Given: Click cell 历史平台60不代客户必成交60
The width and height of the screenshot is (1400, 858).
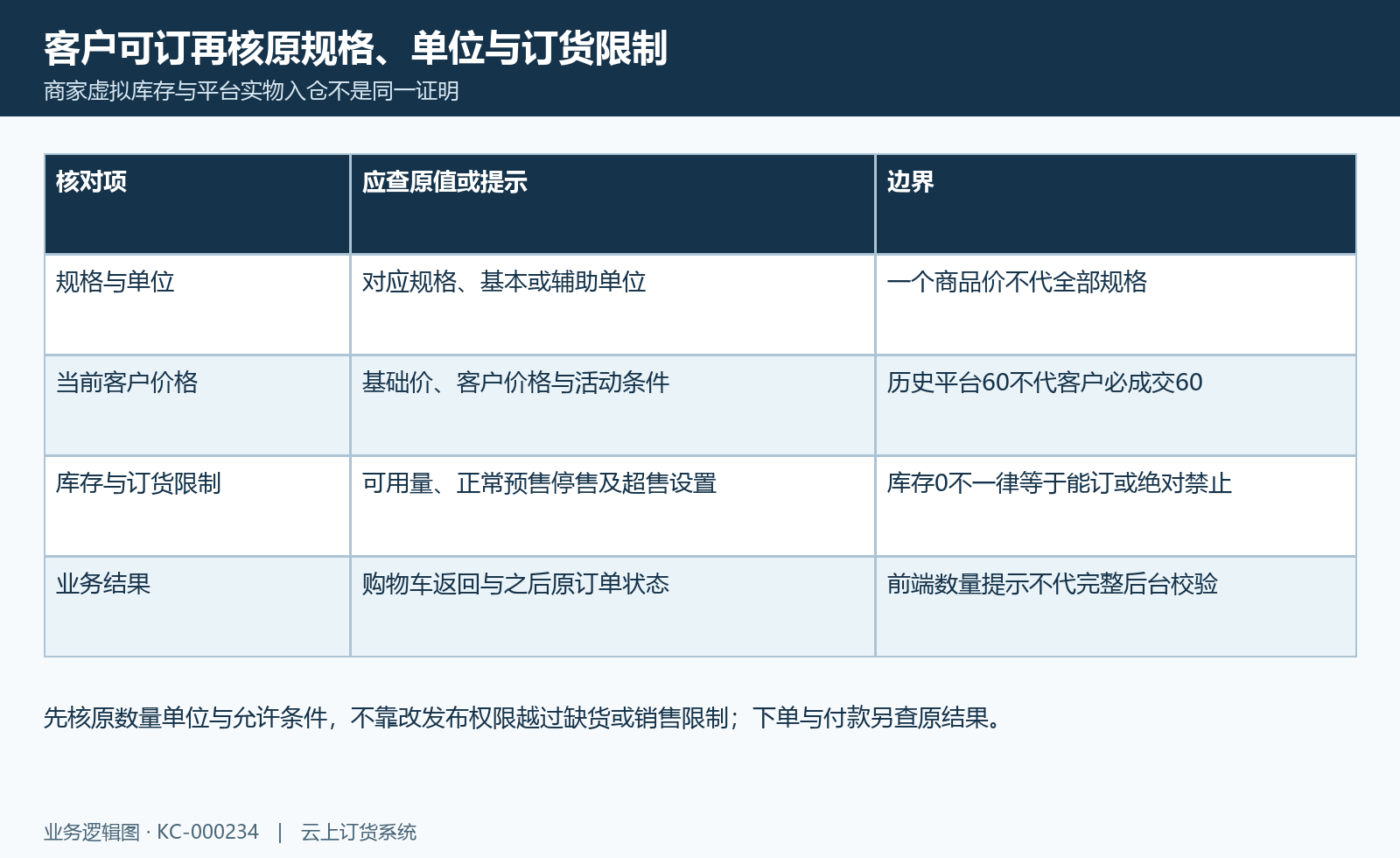Looking at the screenshot, I should coord(1116,405).
